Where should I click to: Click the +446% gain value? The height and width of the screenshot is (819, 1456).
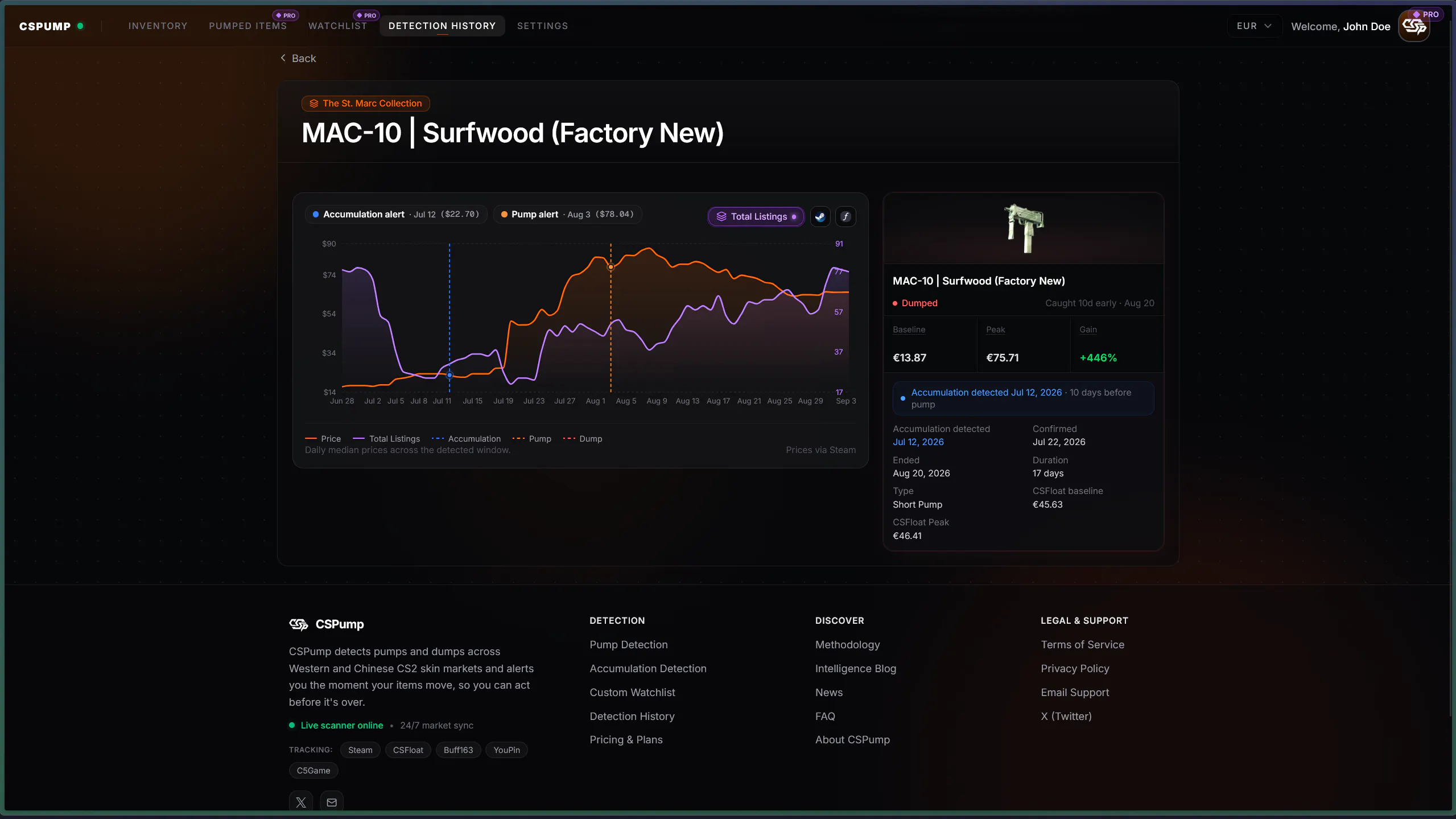(1098, 357)
